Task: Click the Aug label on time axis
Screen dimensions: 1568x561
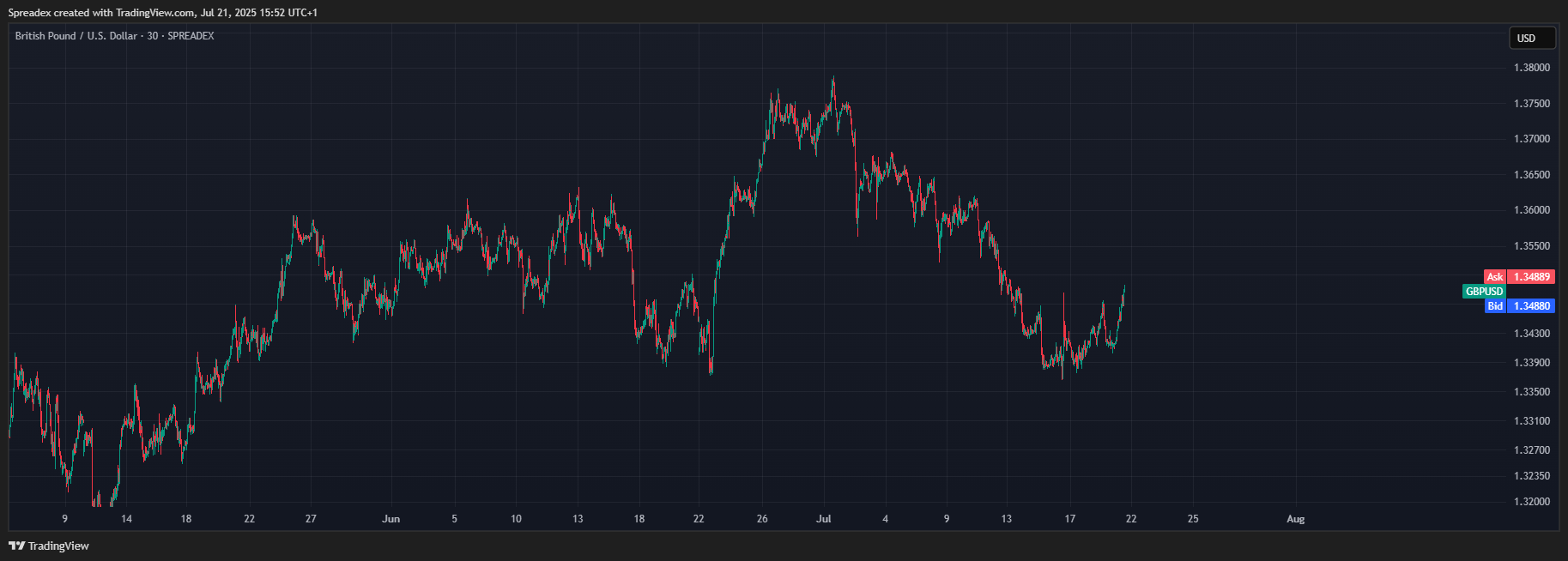Action: (1296, 519)
